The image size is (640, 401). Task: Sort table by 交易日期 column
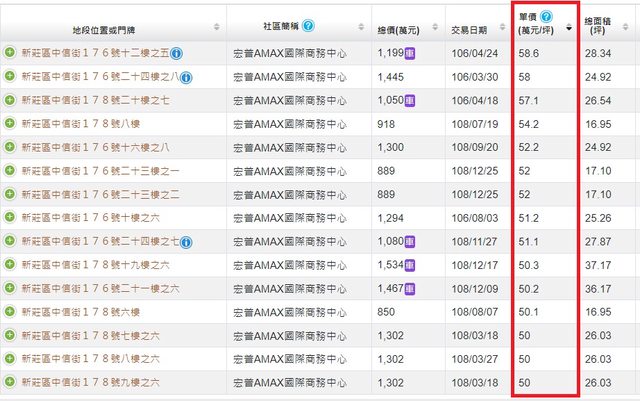pos(501,27)
